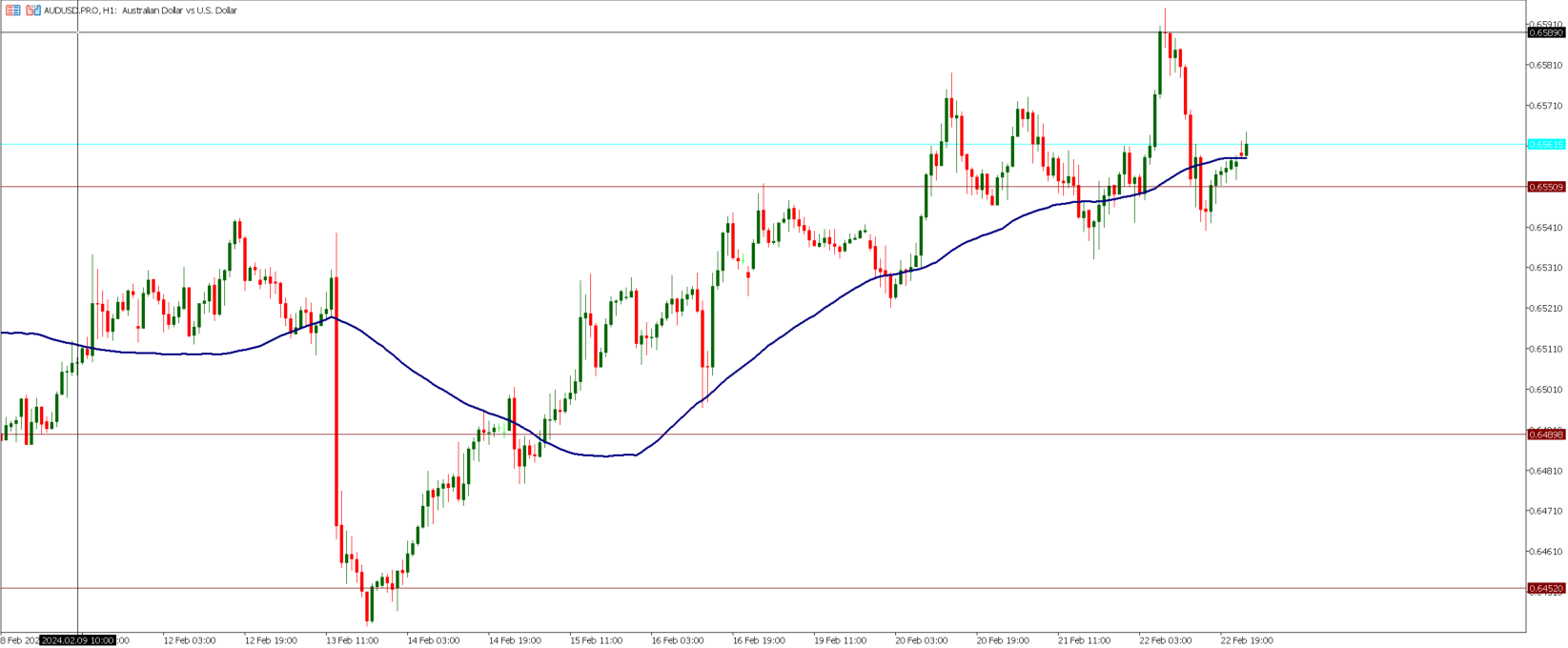Click the 13 Feb 11:00 time axis label
This screenshot has height=648, width=1568.
[352, 640]
